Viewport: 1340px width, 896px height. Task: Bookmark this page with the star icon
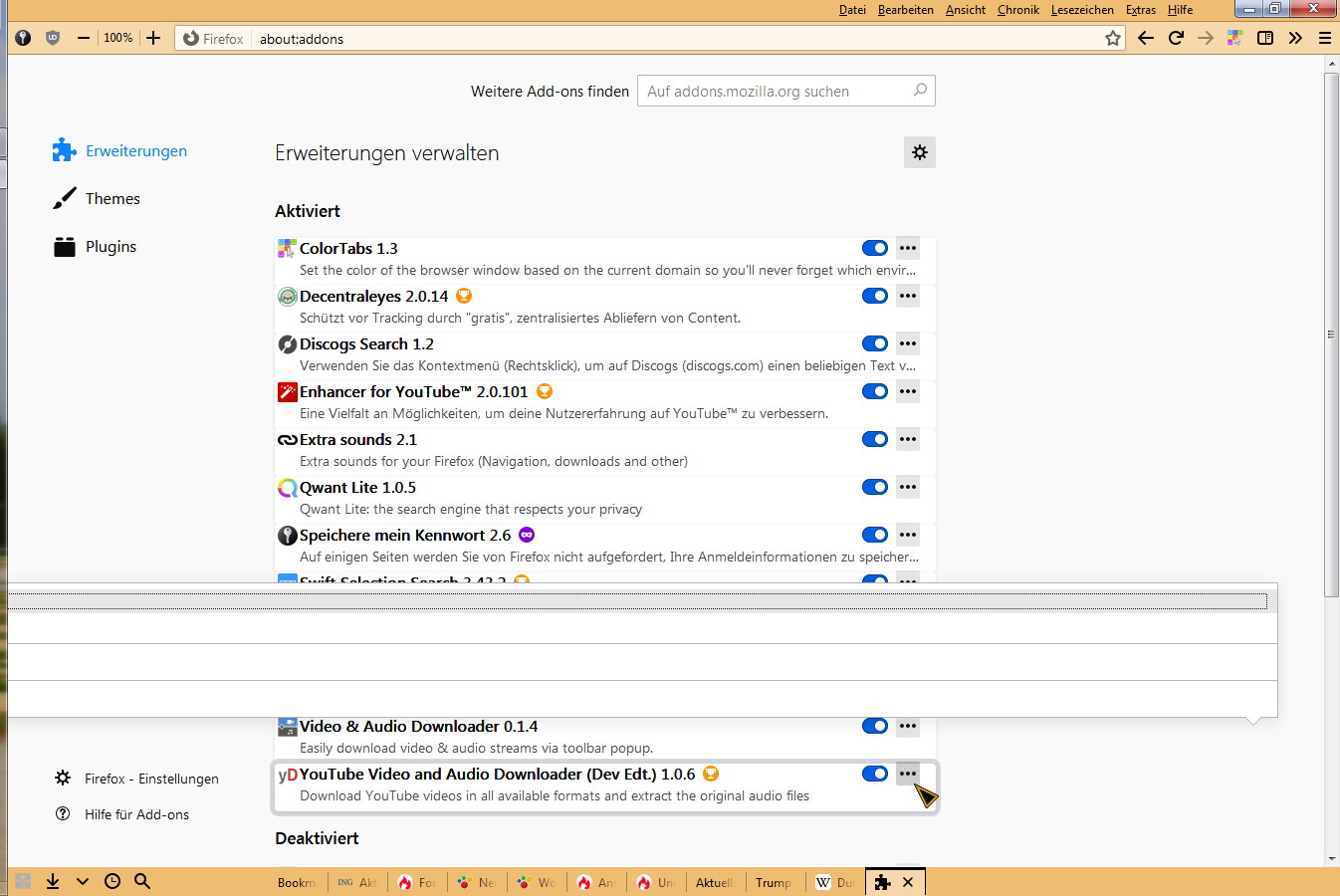(x=1113, y=38)
